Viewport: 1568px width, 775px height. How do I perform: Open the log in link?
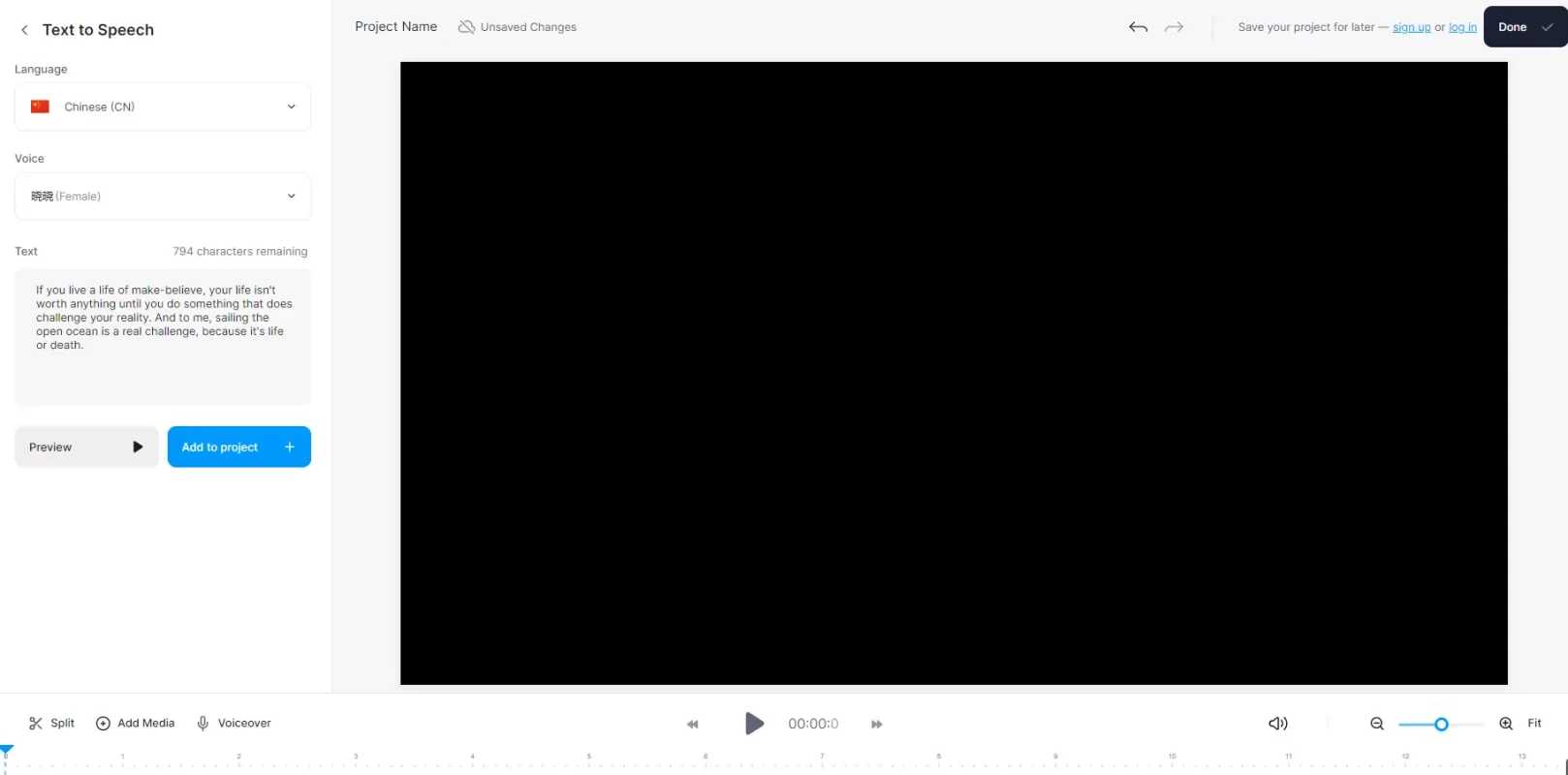coord(1462,27)
